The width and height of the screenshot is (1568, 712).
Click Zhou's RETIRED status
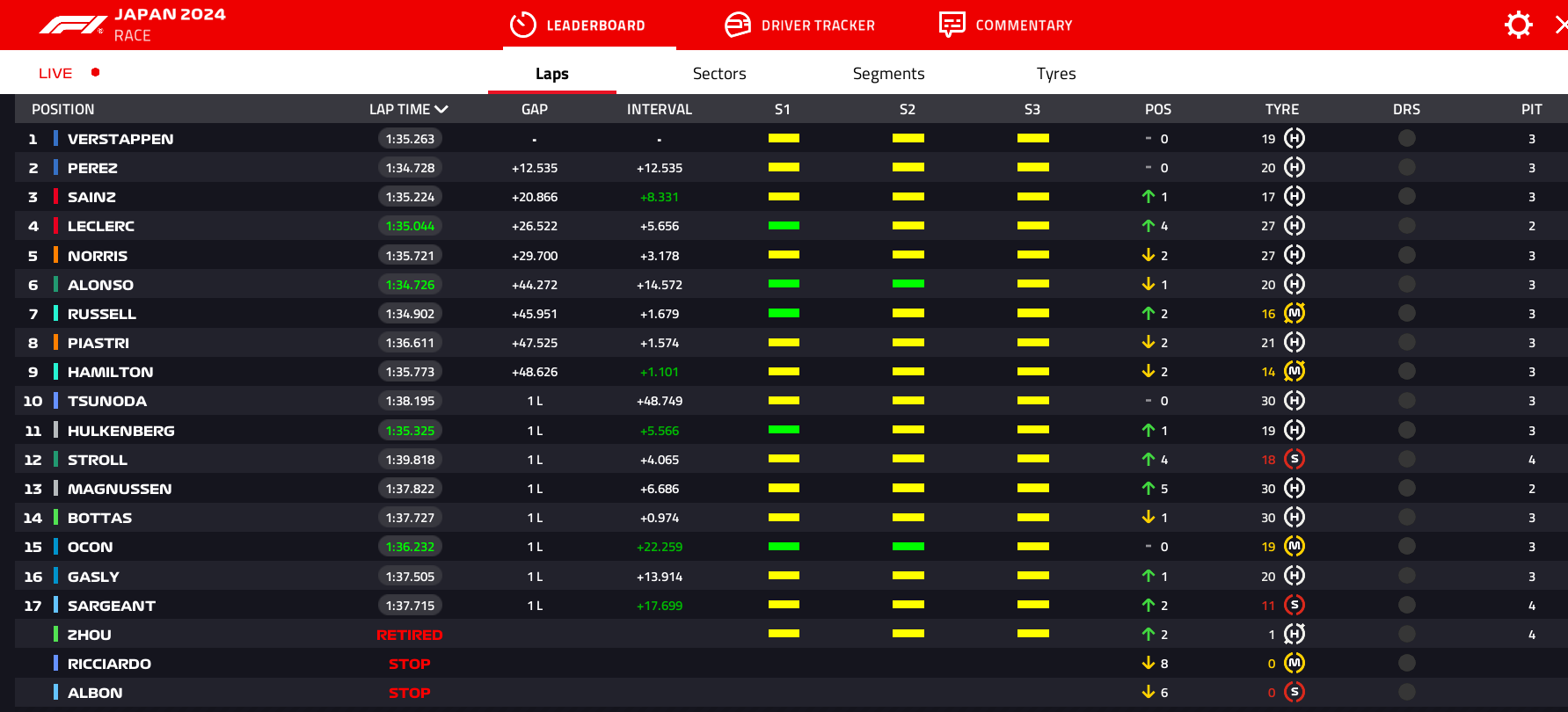[410, 635]
